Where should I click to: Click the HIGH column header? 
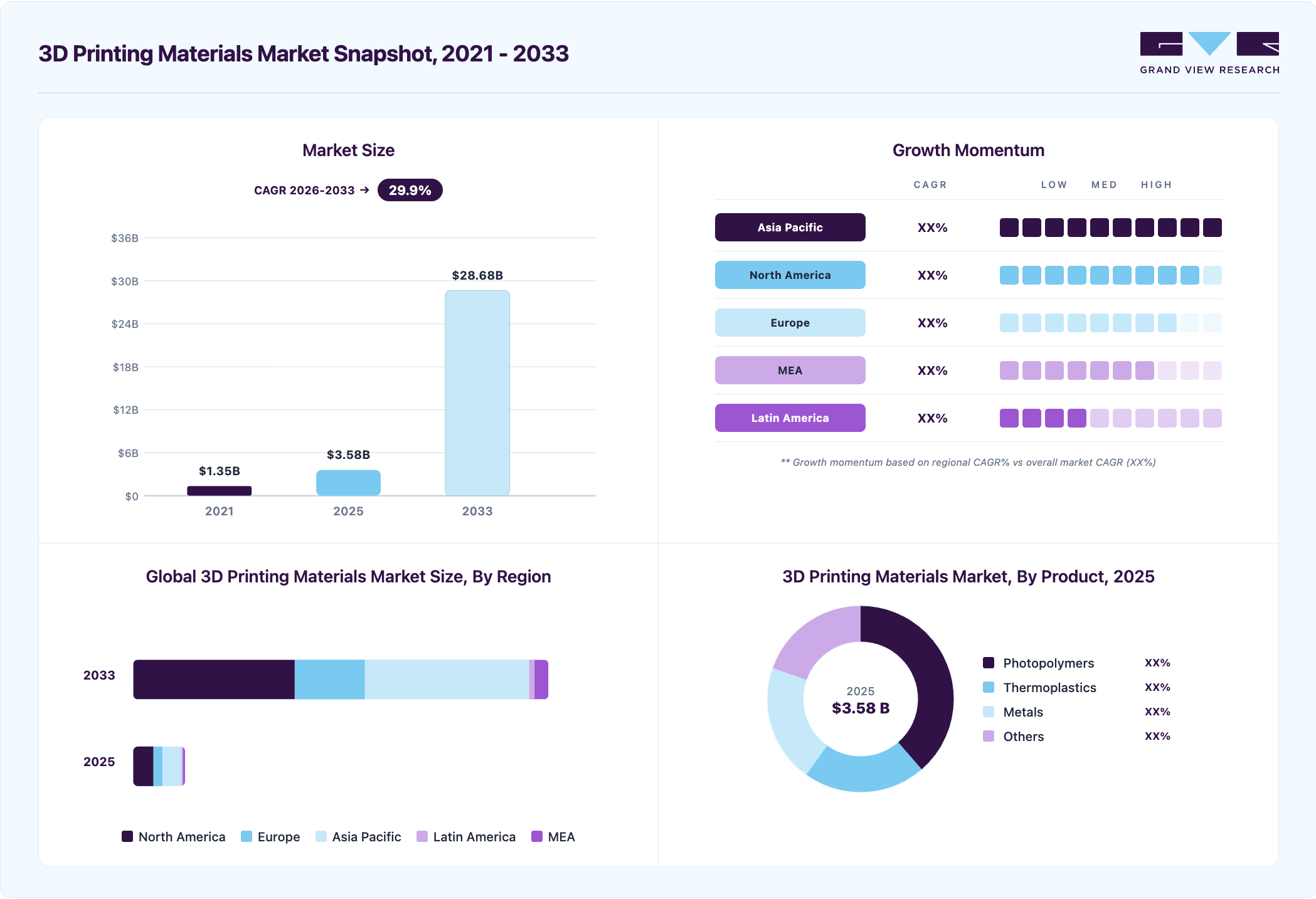pyautogui.click(x=1156, y=185)
